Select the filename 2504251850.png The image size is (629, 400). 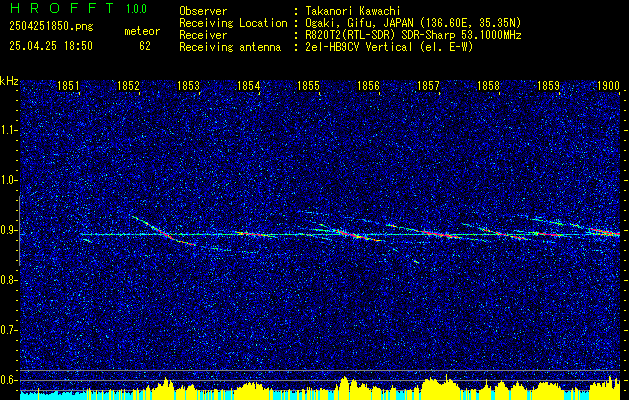[x=51, y=26]
